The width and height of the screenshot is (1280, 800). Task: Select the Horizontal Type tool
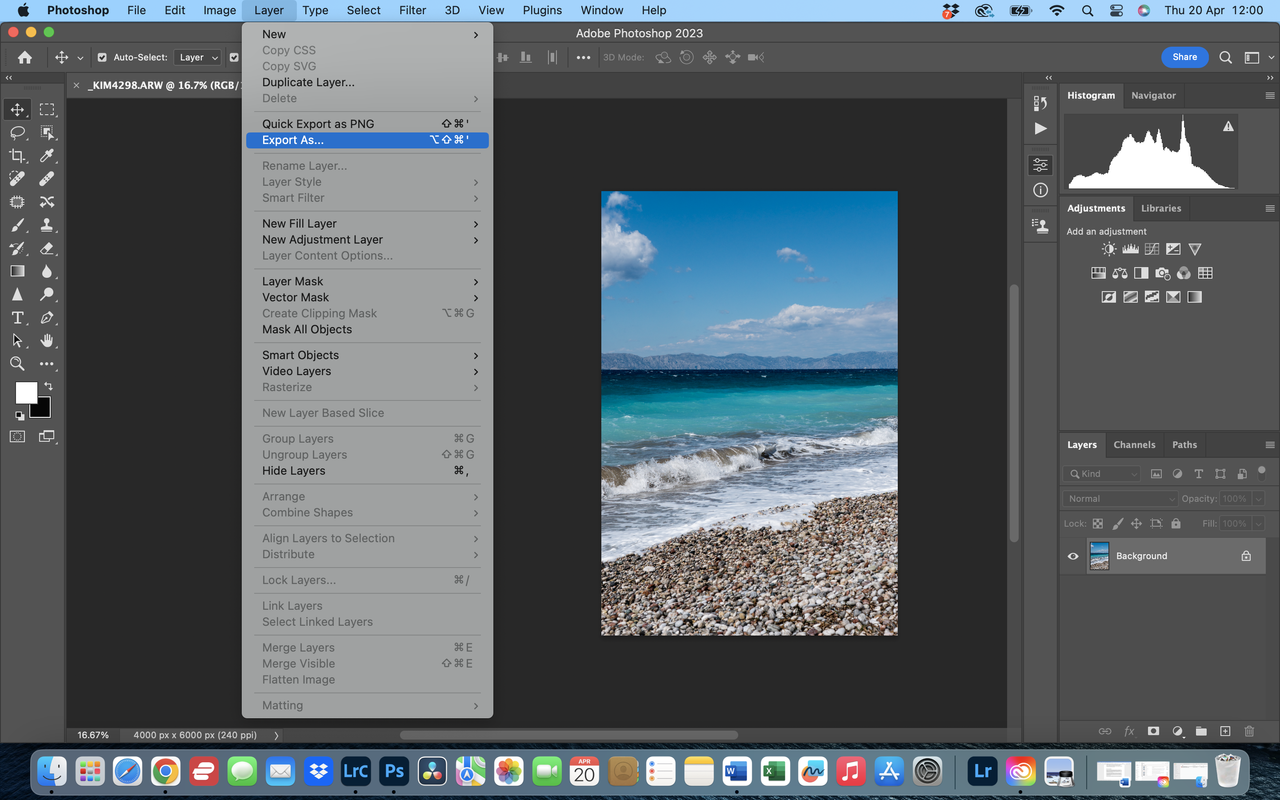click(x=17, y=318)
